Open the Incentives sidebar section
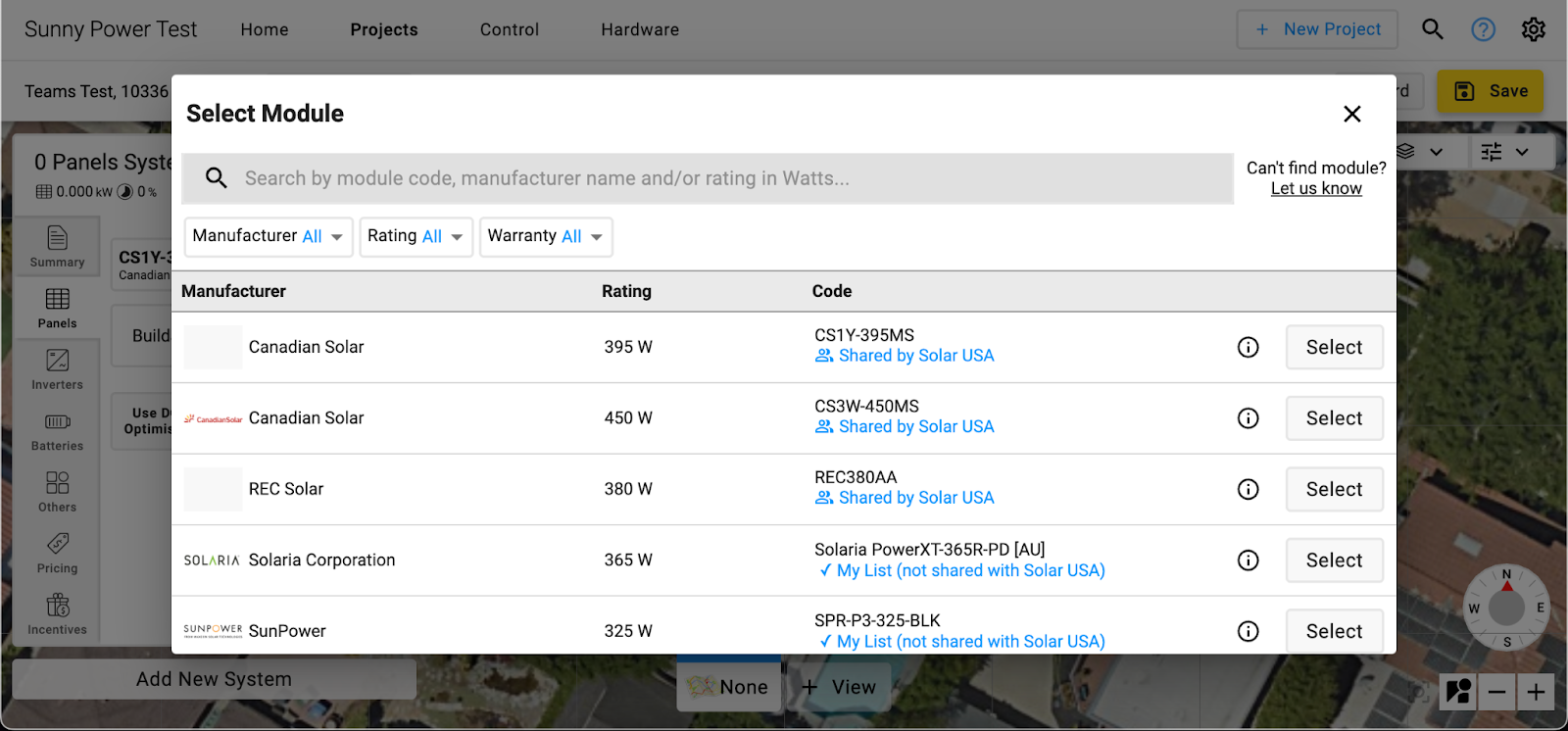Viewport: 1568px width, 731px height. tap(58, 615)
